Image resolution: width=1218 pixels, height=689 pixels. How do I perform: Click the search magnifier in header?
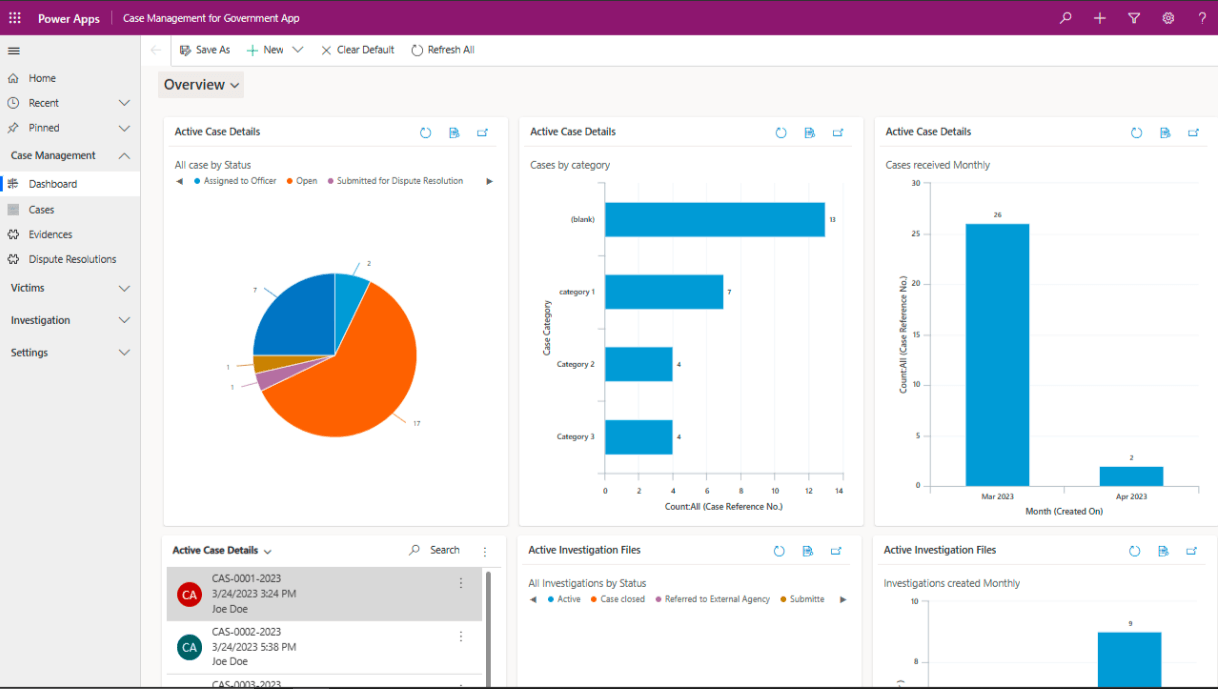coord(1066,18)
